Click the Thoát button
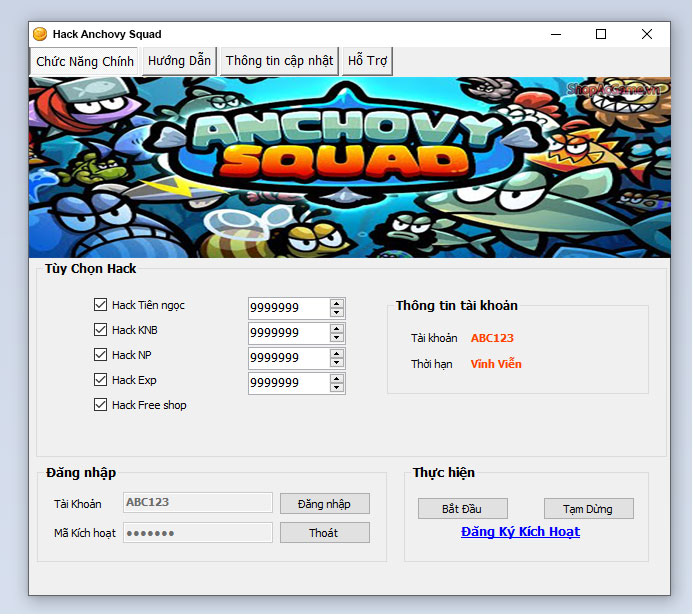 coord(325,533)
